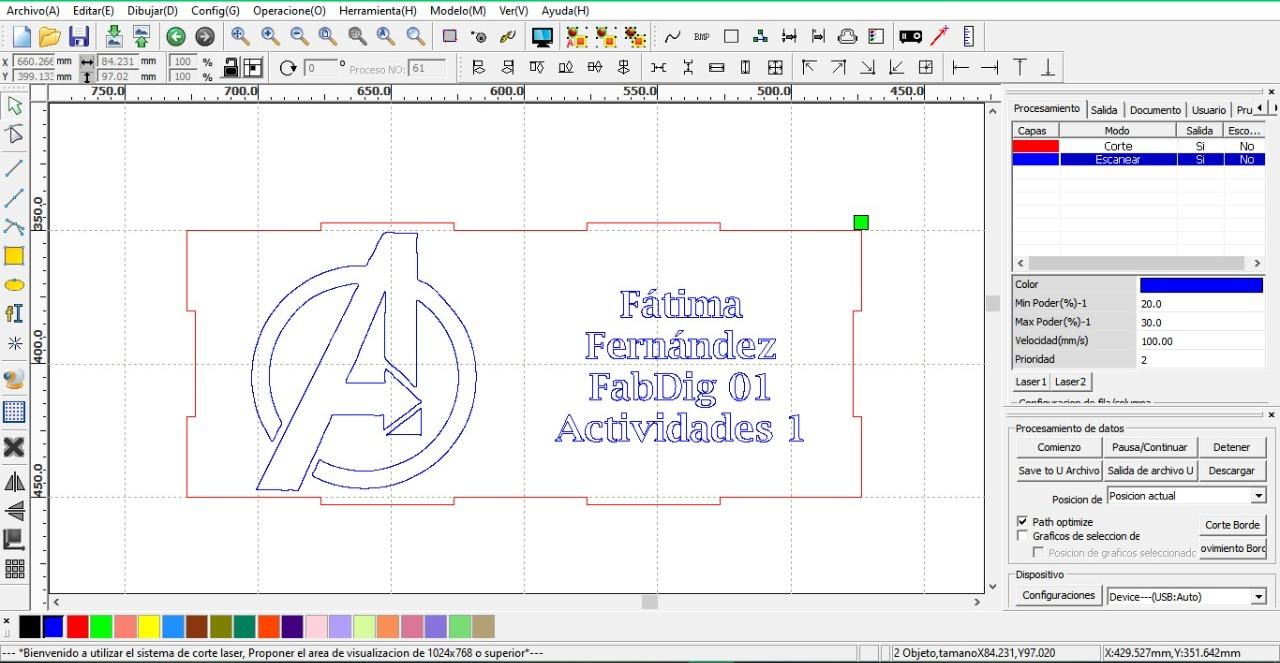Viewport: 1280px width, 663px height.
Task: Click the vertical ruler icon in toolbar
Action: (969, 37)
